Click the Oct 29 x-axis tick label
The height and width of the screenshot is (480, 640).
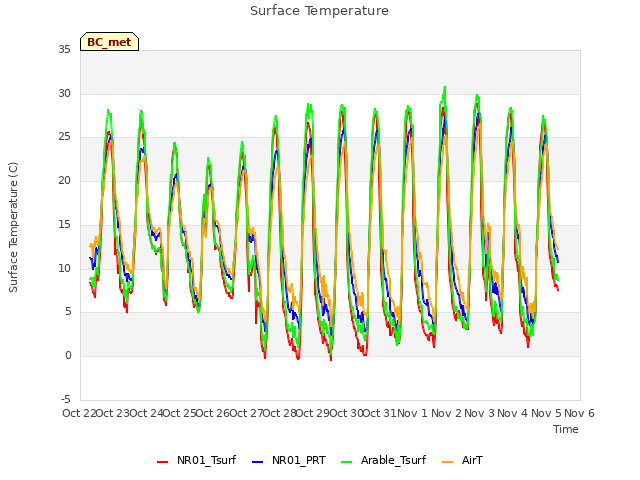pyautogui.click(x=313, y=413)
